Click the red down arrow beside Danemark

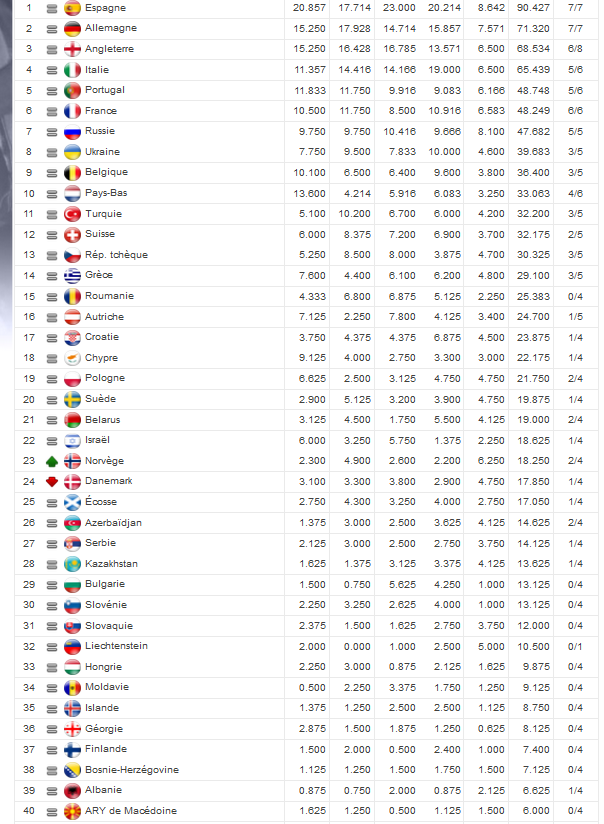51,481
